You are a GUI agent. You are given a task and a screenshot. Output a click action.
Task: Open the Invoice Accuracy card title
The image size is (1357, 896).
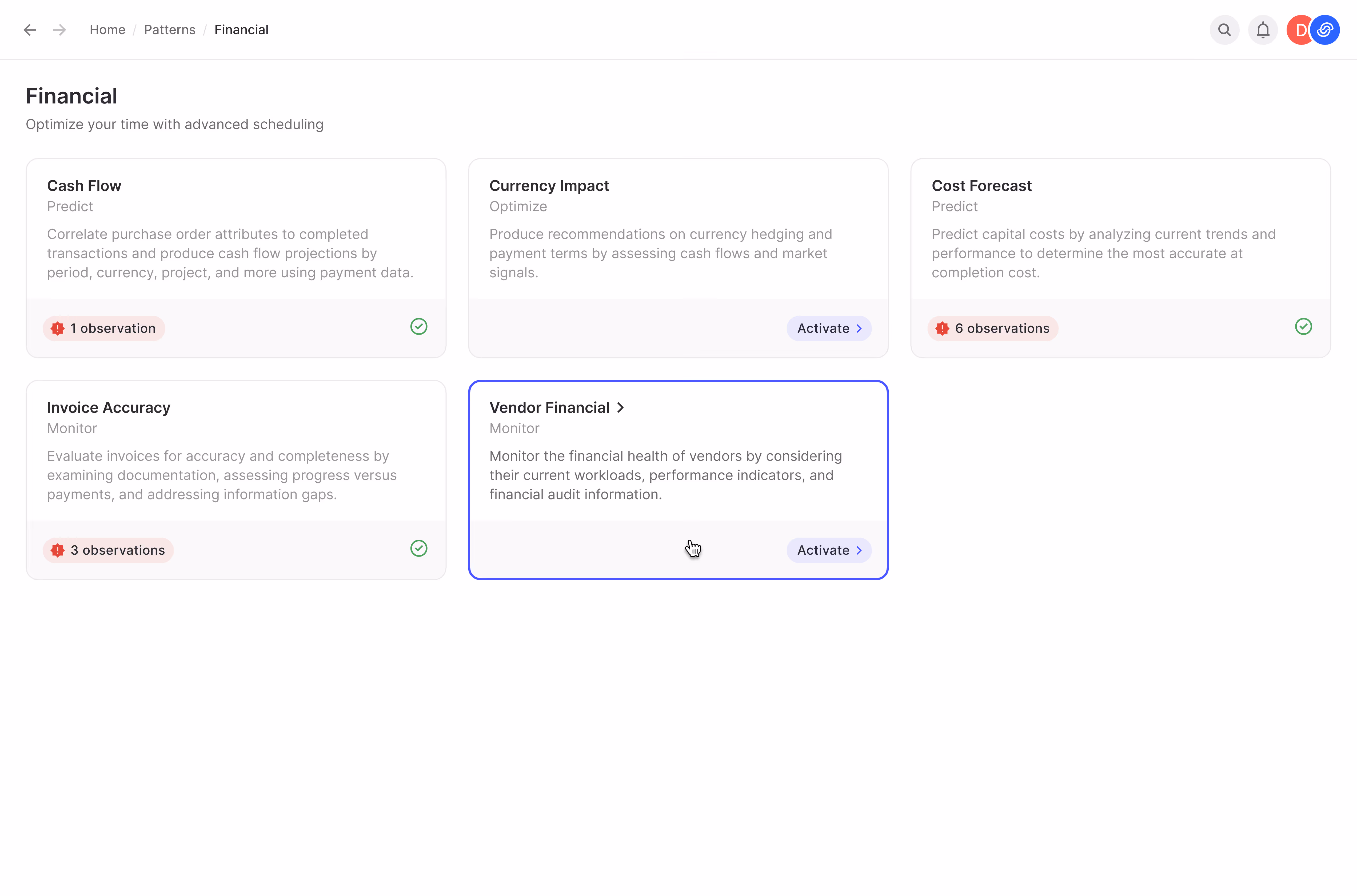point(109,407)
